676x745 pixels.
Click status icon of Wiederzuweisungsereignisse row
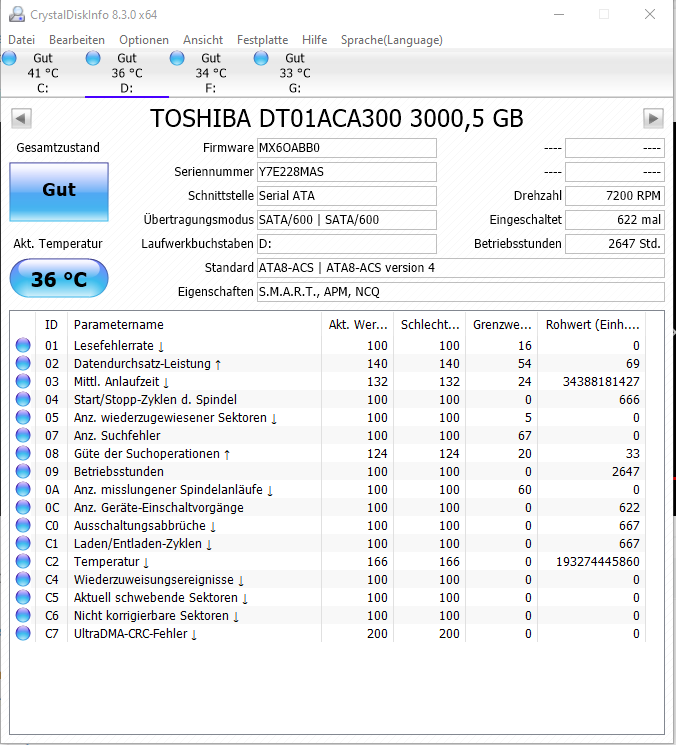(x=23, y=579)
